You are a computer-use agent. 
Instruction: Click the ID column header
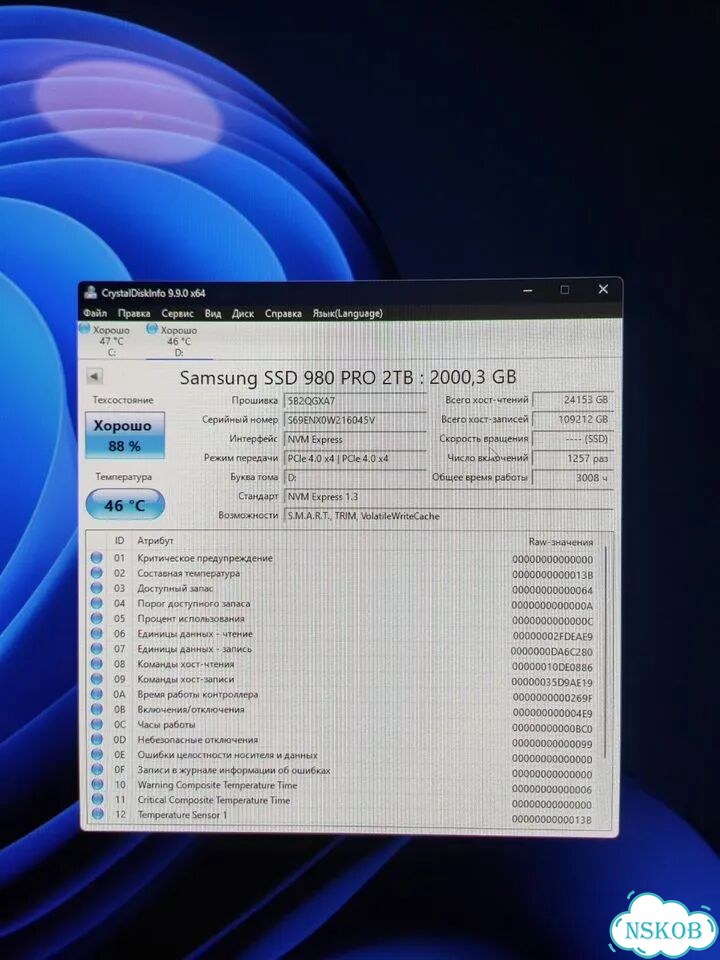pyautogui.click(x=119, y=541)
